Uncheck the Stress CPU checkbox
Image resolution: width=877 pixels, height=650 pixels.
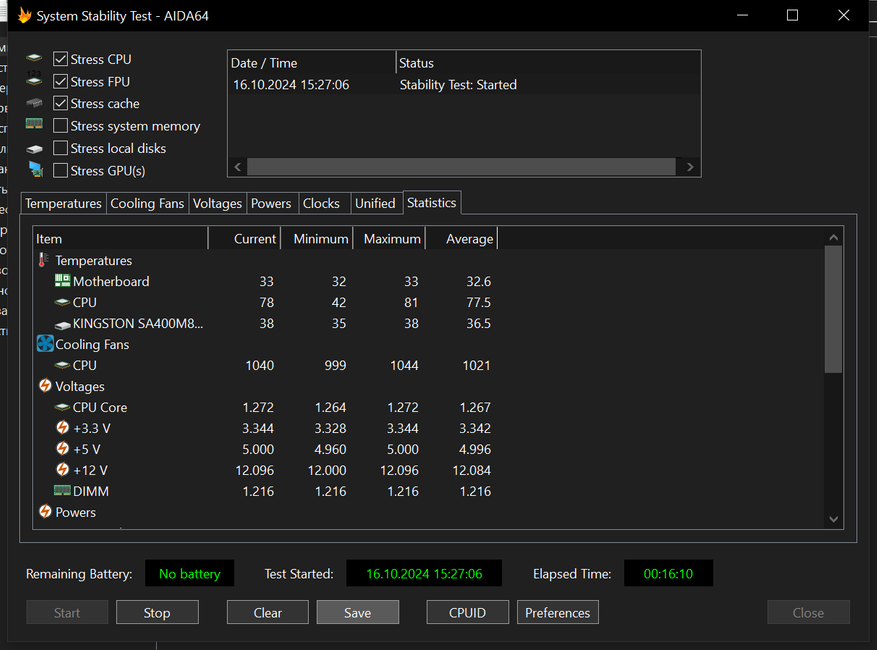61,60
